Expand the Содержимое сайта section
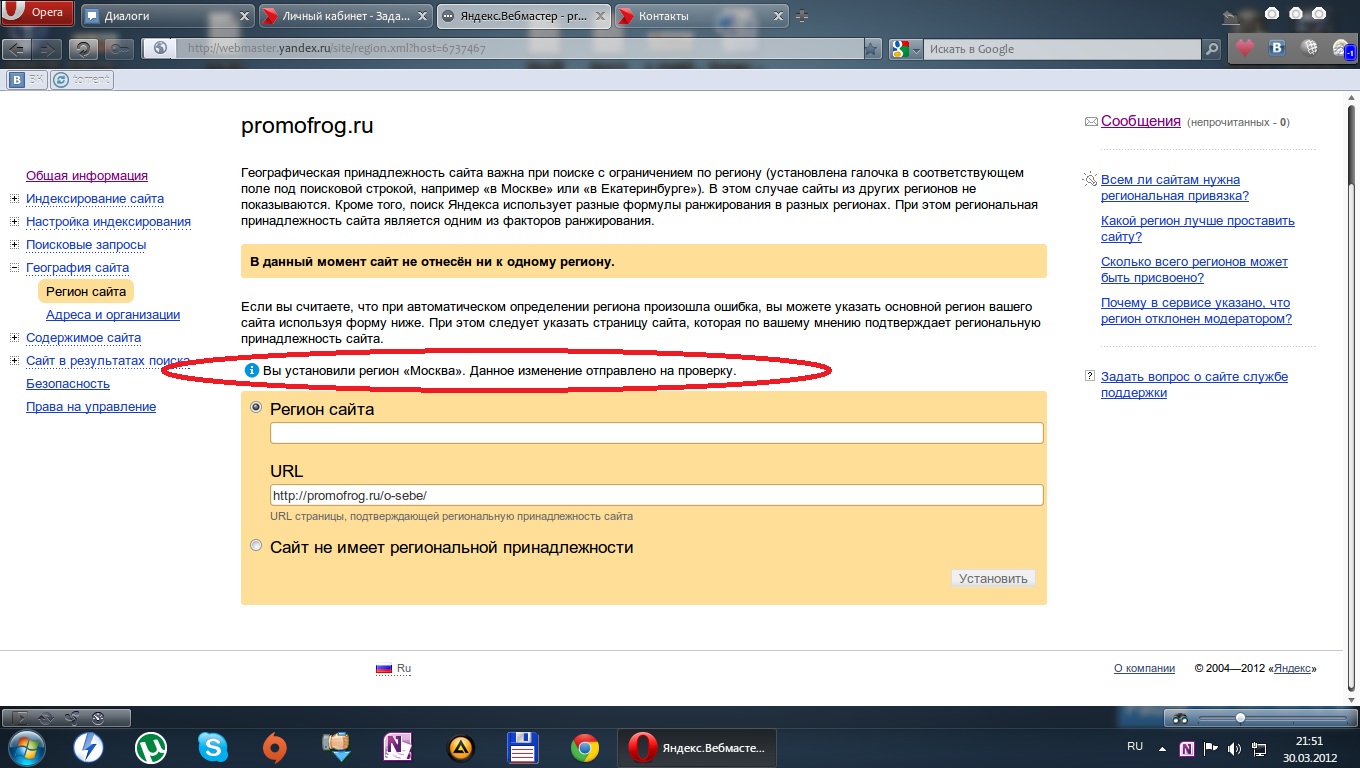 (x=15, y=338)
